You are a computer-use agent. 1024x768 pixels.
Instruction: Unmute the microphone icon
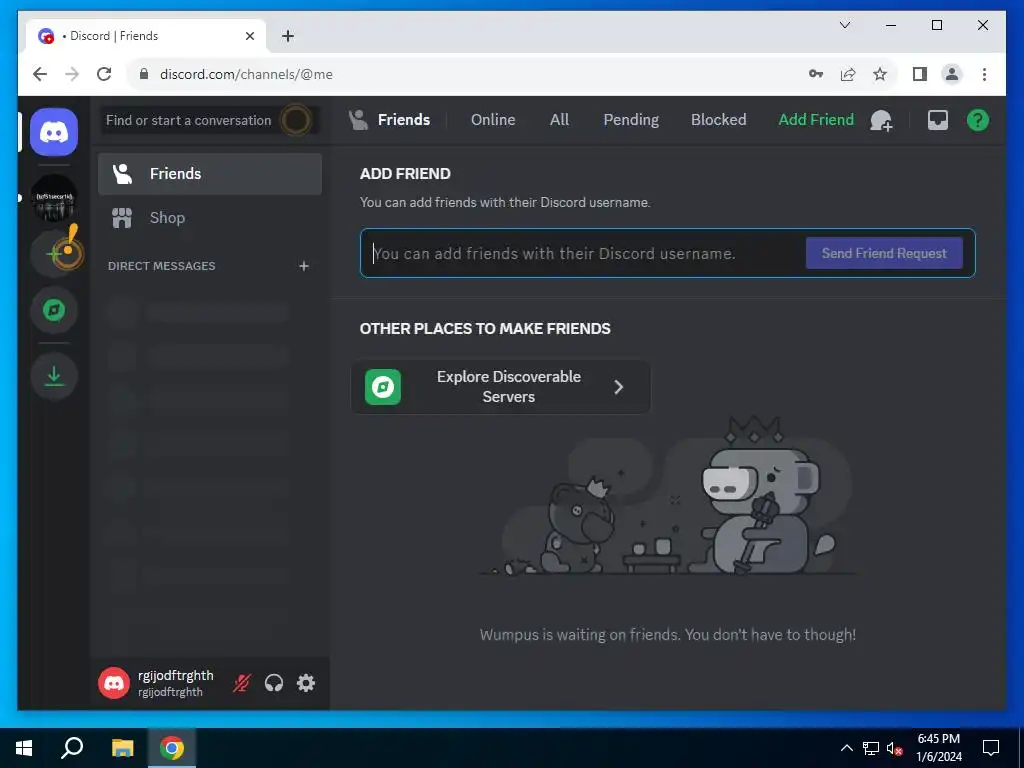pos(242,683)
